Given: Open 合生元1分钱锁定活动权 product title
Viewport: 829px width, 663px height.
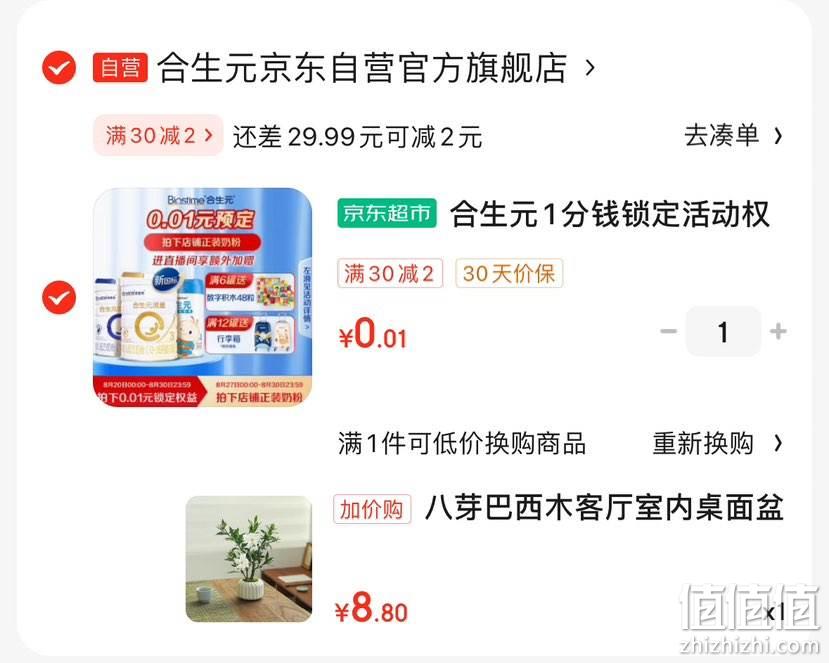Looking at the screenshot, I should tap(610, 214).
